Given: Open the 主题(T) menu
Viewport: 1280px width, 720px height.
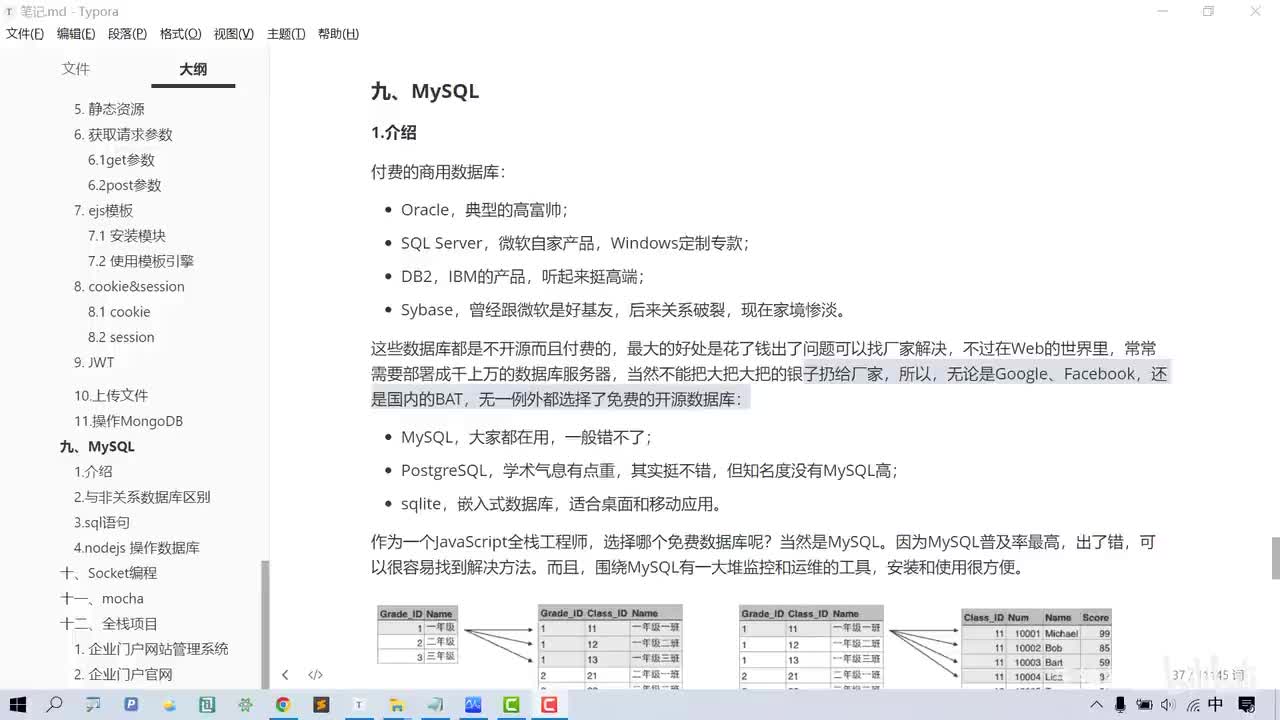Looking at the screenshot, I should pos(286,34).
